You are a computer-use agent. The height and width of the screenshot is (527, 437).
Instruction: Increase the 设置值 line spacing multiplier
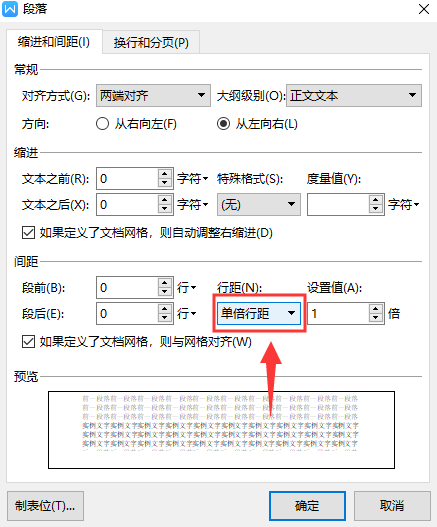(x=375, y=309)
